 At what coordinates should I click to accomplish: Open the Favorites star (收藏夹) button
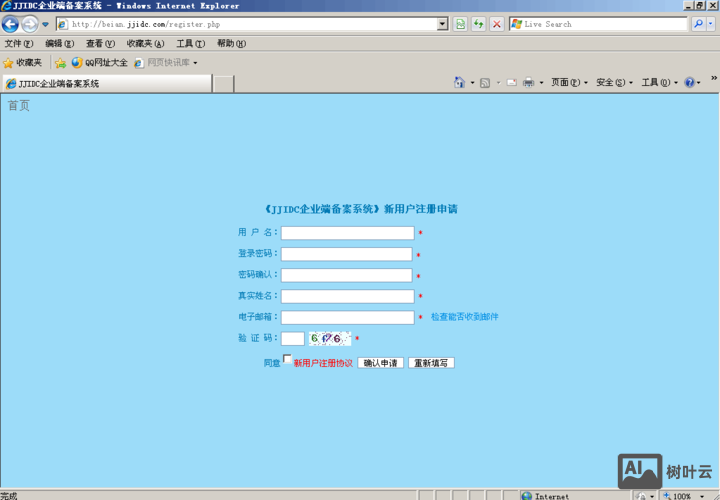(x=23, y=62)
